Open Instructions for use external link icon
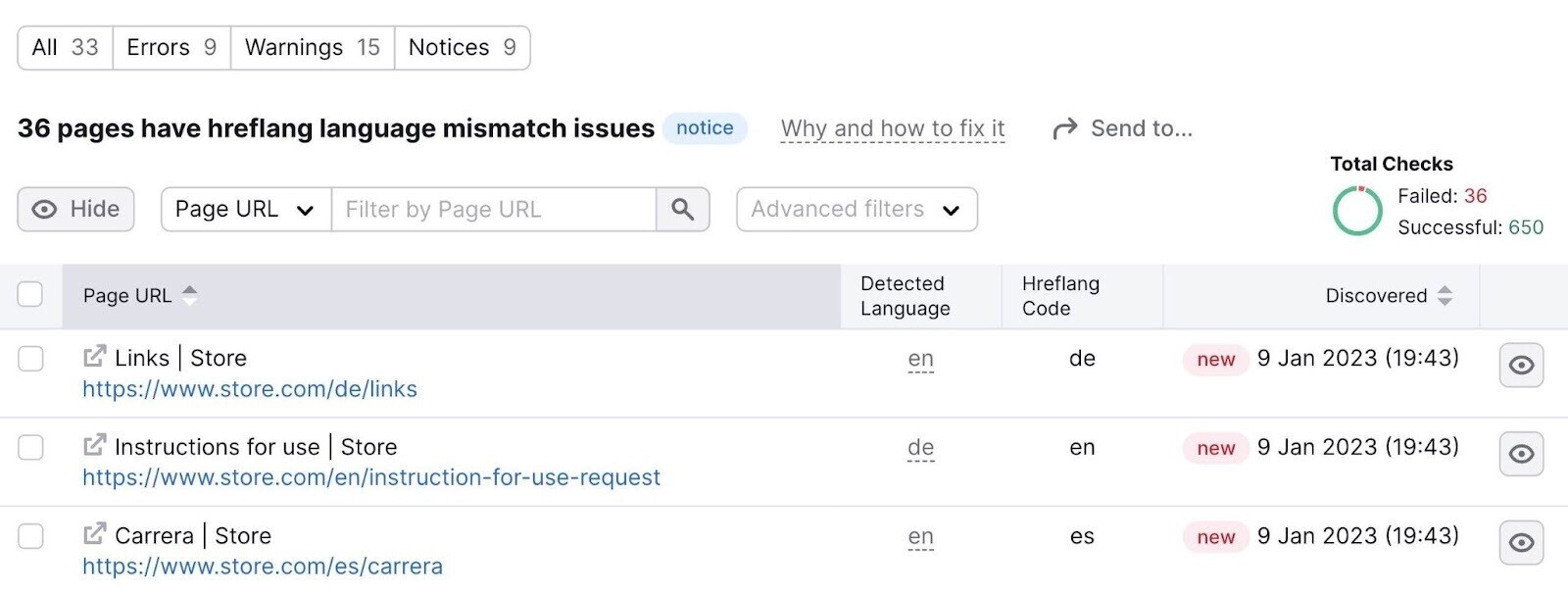The height and width of the screenshot is (594, 1568). coord(94,446)
